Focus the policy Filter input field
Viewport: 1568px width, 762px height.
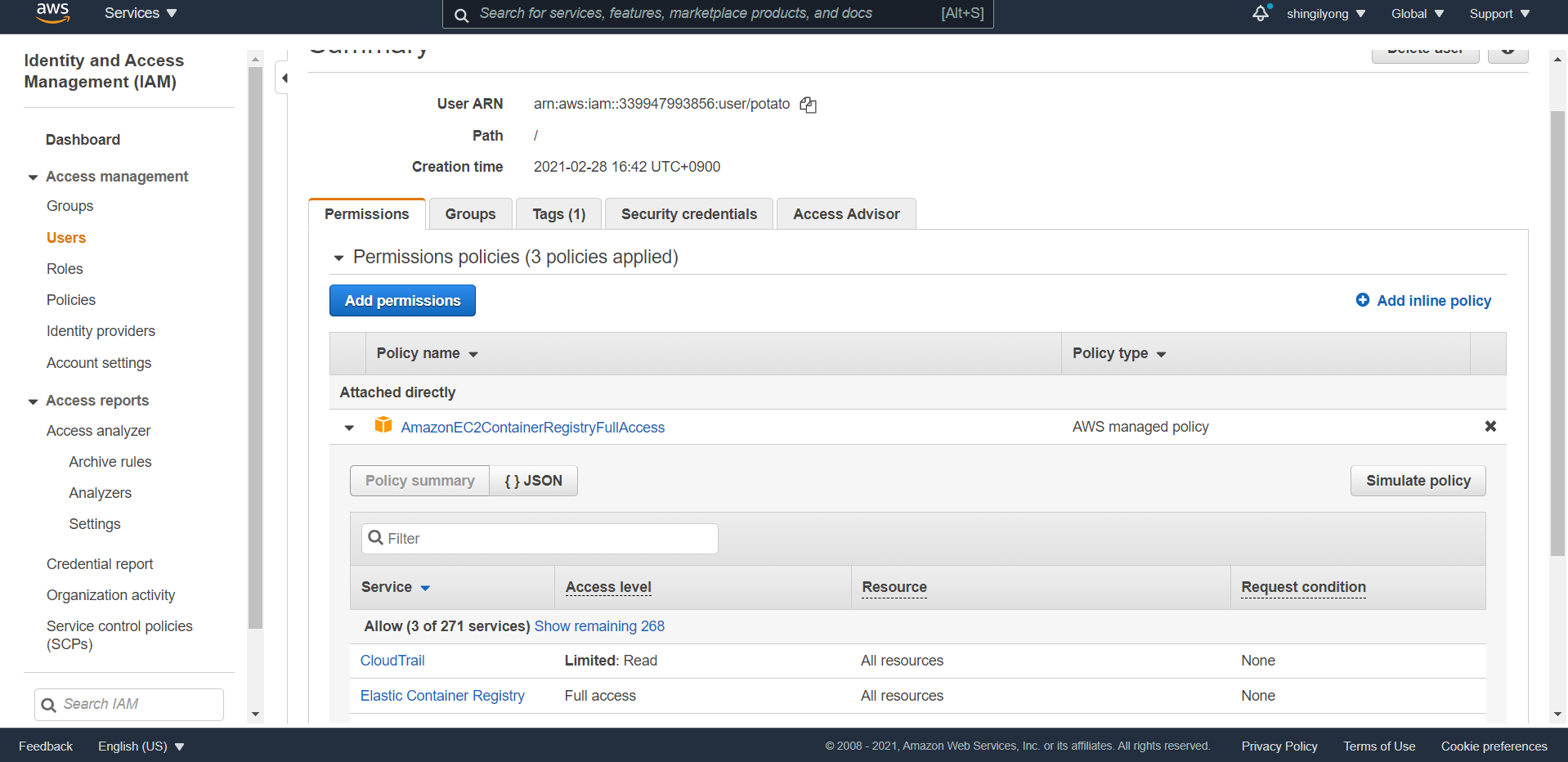(540, 539)
